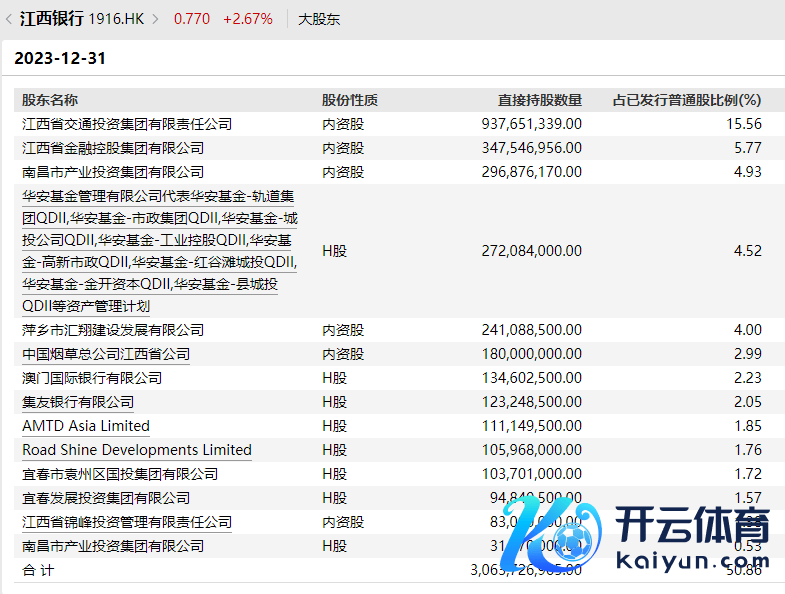Screen dimensions: 785x594
Task: Click the change percentage +2.67%
Action: pyautogui.click(x=248, y=19)
